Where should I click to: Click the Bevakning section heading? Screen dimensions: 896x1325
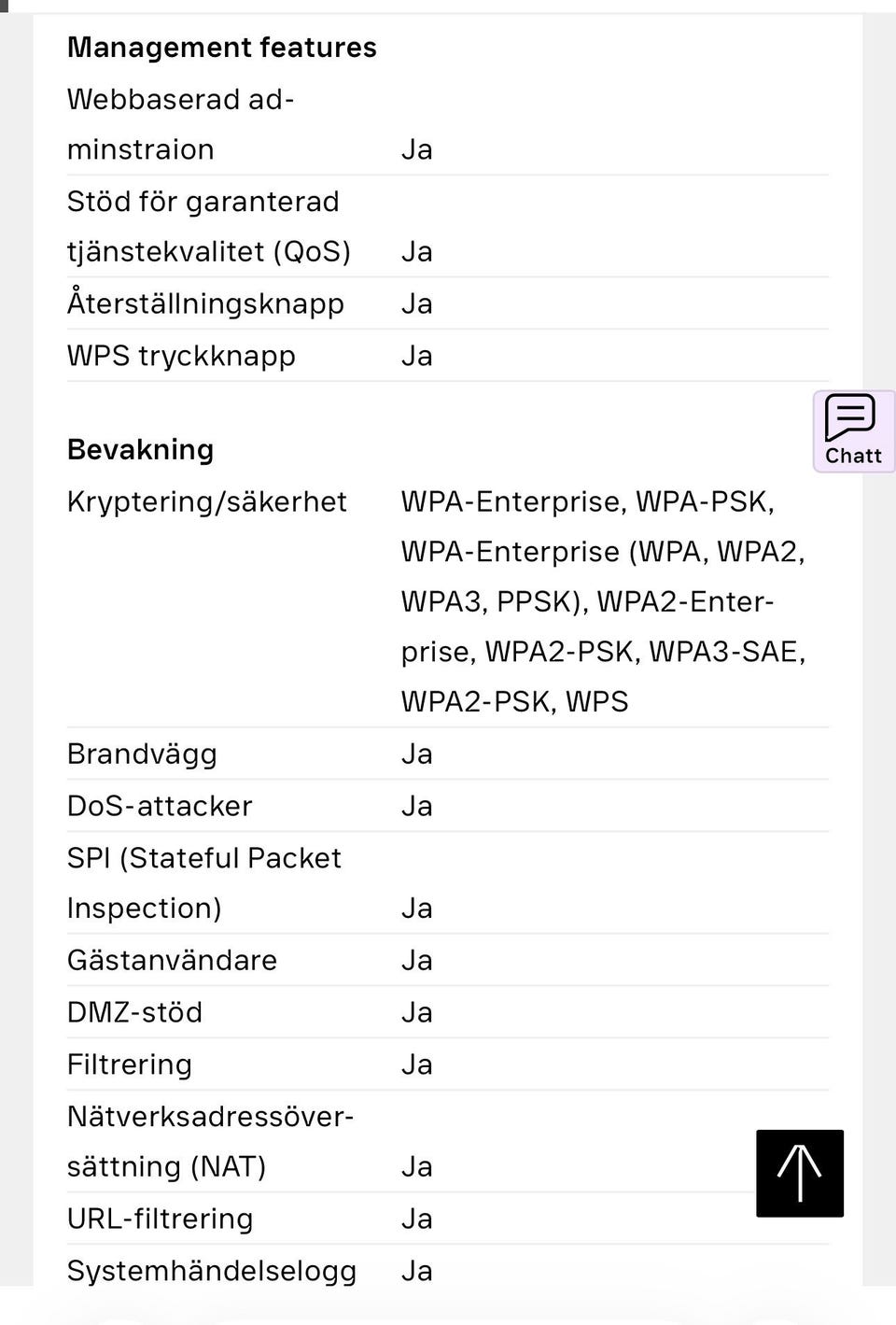point(141,450)
